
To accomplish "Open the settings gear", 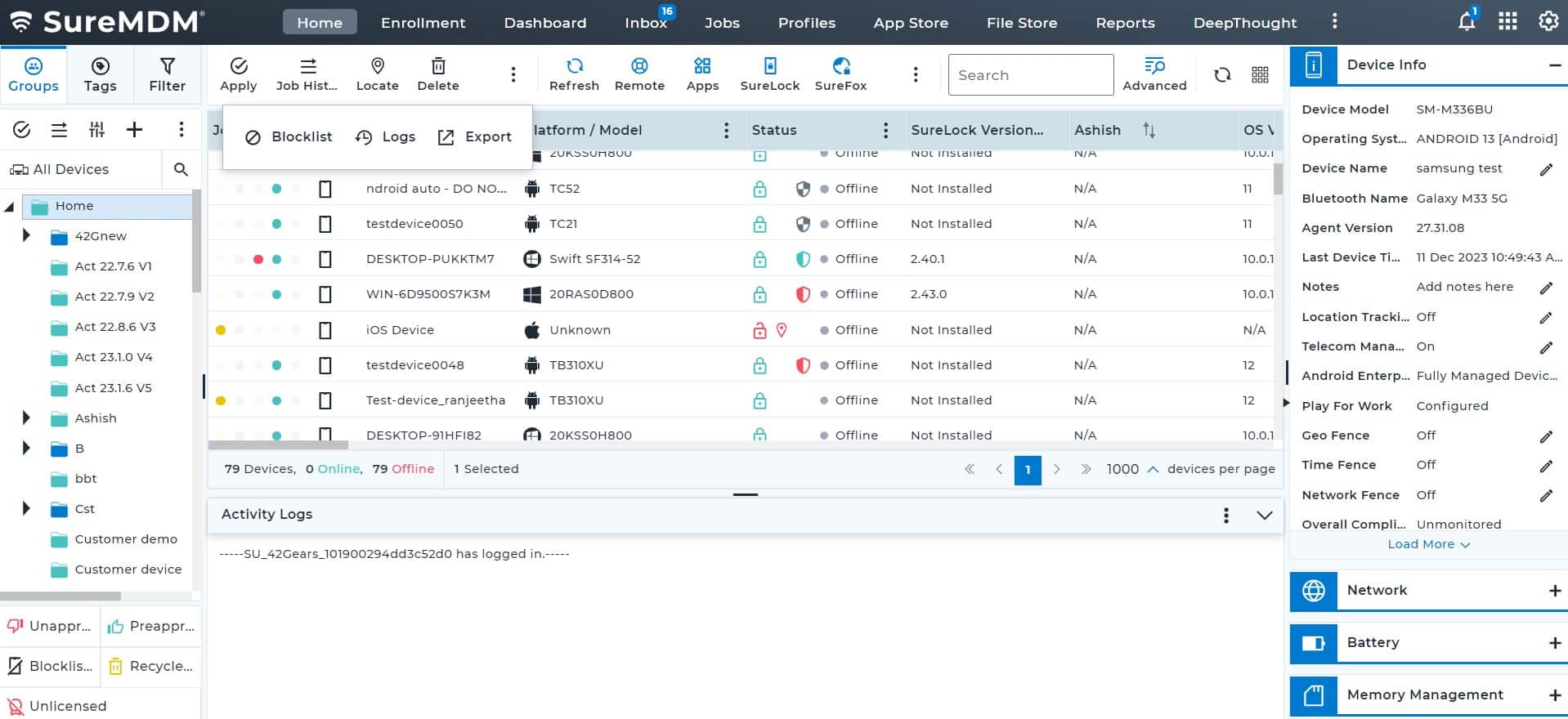I will click(1548, 21).
